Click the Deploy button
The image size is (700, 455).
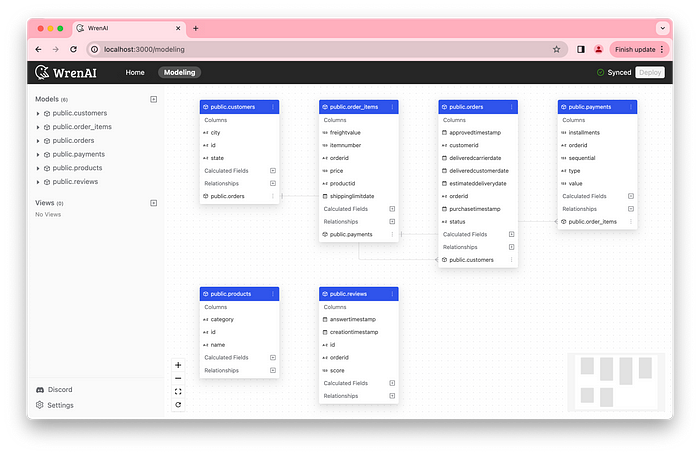point(650,72)
